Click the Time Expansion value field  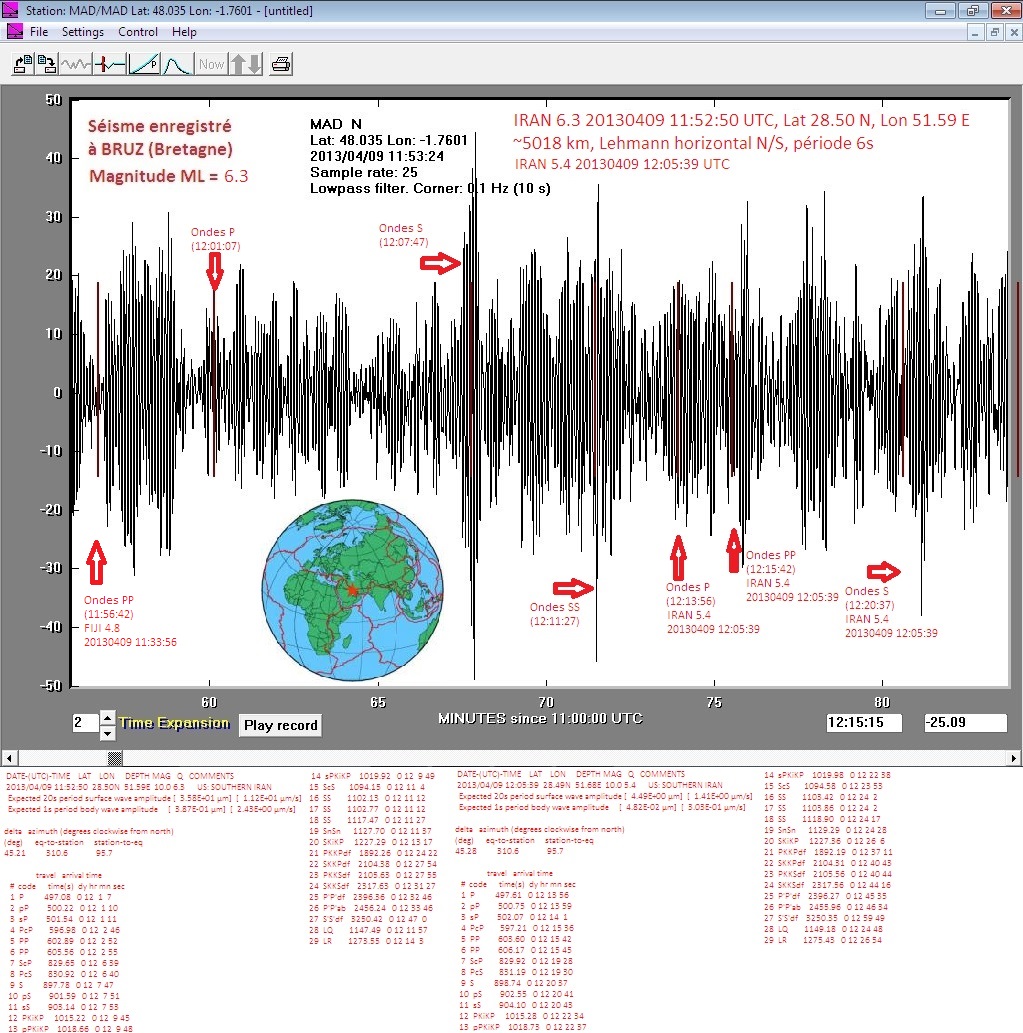84,724
